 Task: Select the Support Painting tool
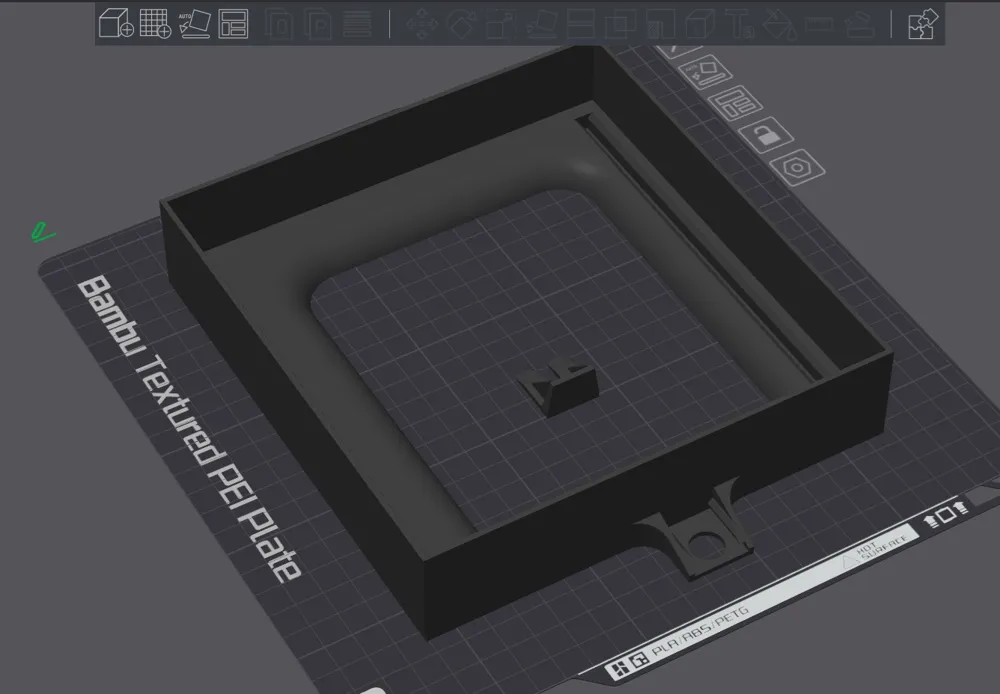pyautogui.click(x=660, y=24)
